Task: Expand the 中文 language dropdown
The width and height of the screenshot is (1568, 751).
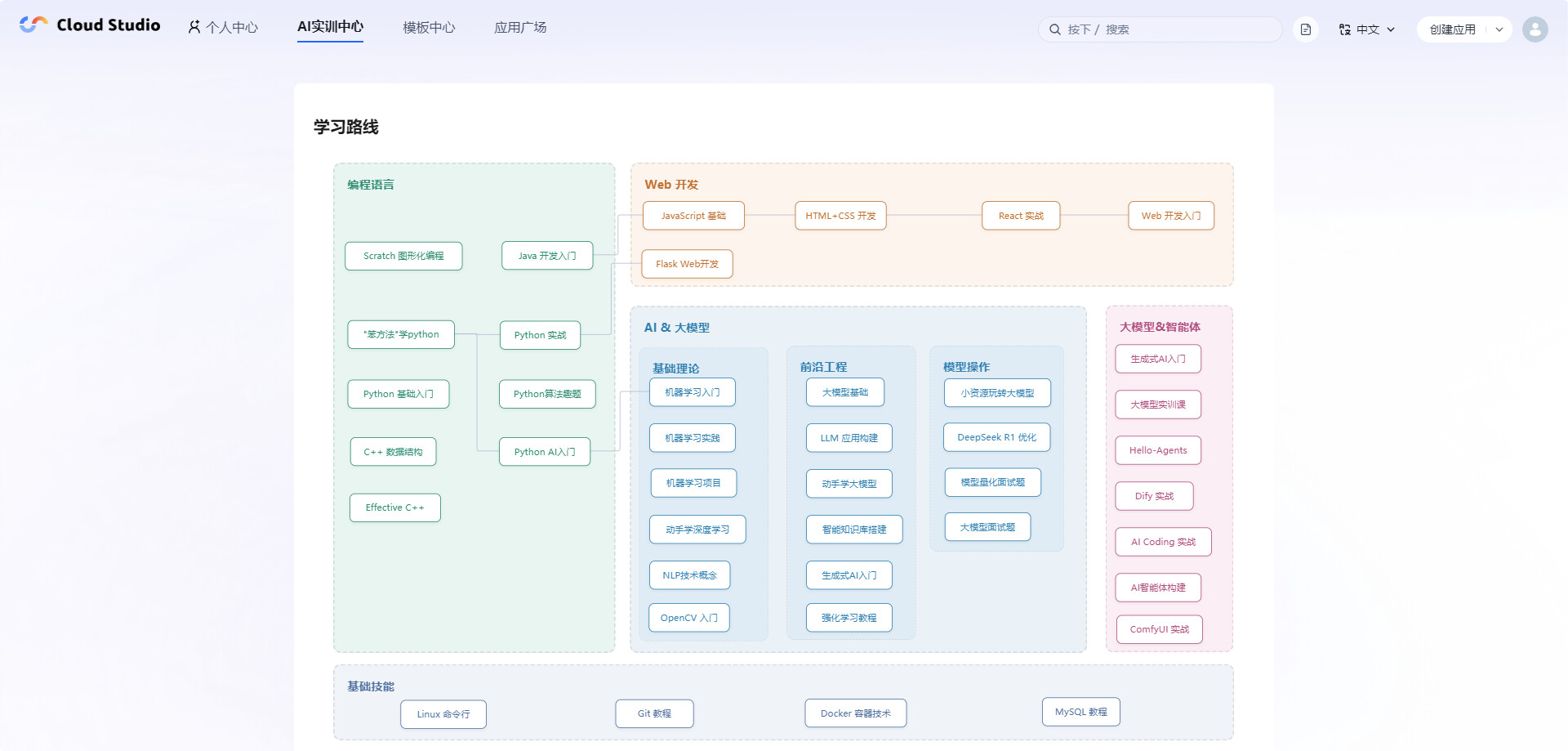Action: tap(1367, 29)
